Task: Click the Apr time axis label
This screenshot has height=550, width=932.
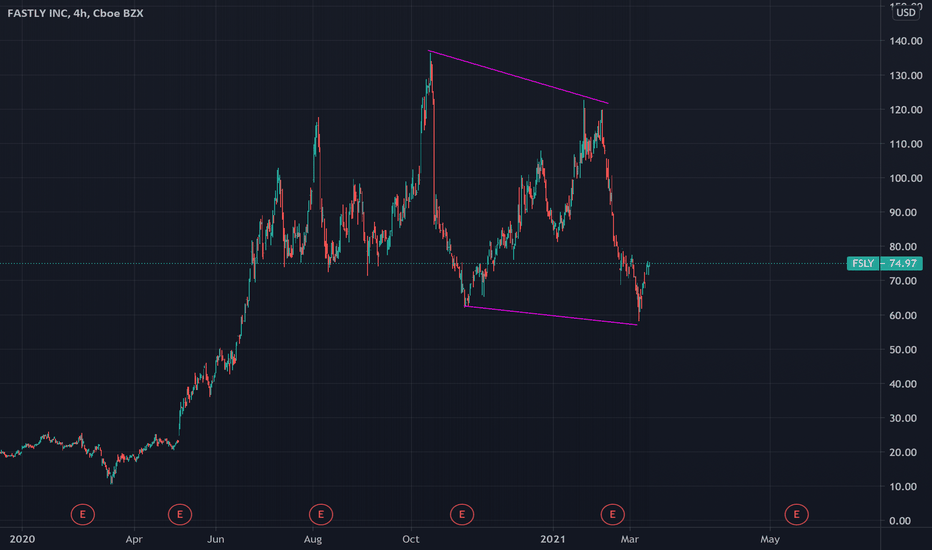Action: tap(134, 539)
